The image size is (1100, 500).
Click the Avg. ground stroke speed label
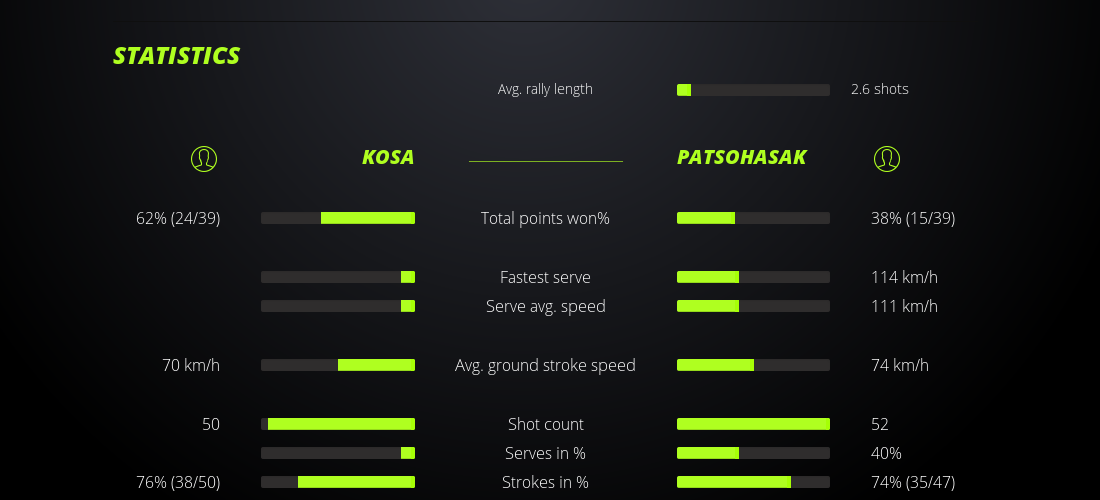click(x=545, y=365)
